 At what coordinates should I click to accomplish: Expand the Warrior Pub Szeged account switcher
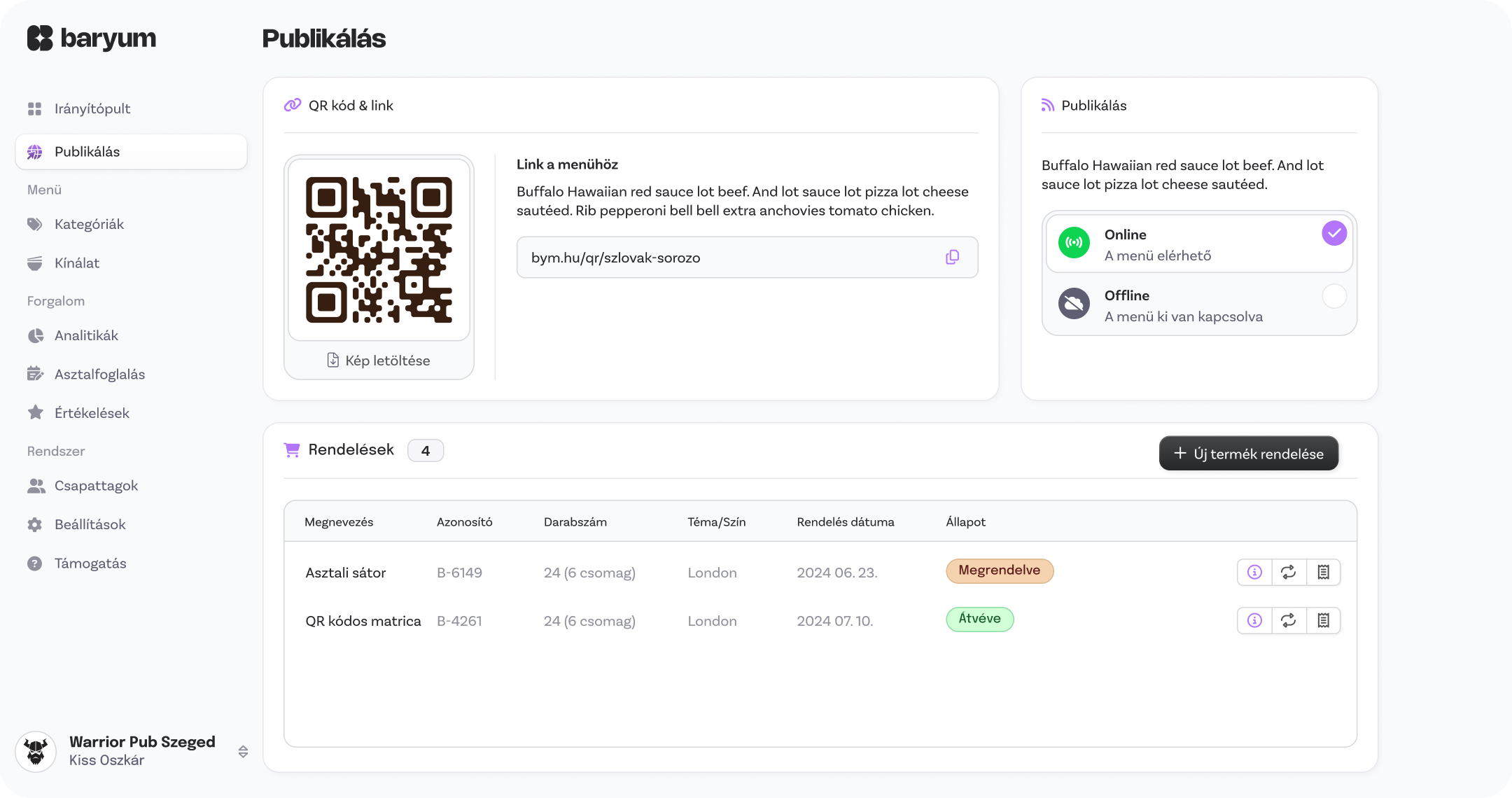[x=243, y=751]
